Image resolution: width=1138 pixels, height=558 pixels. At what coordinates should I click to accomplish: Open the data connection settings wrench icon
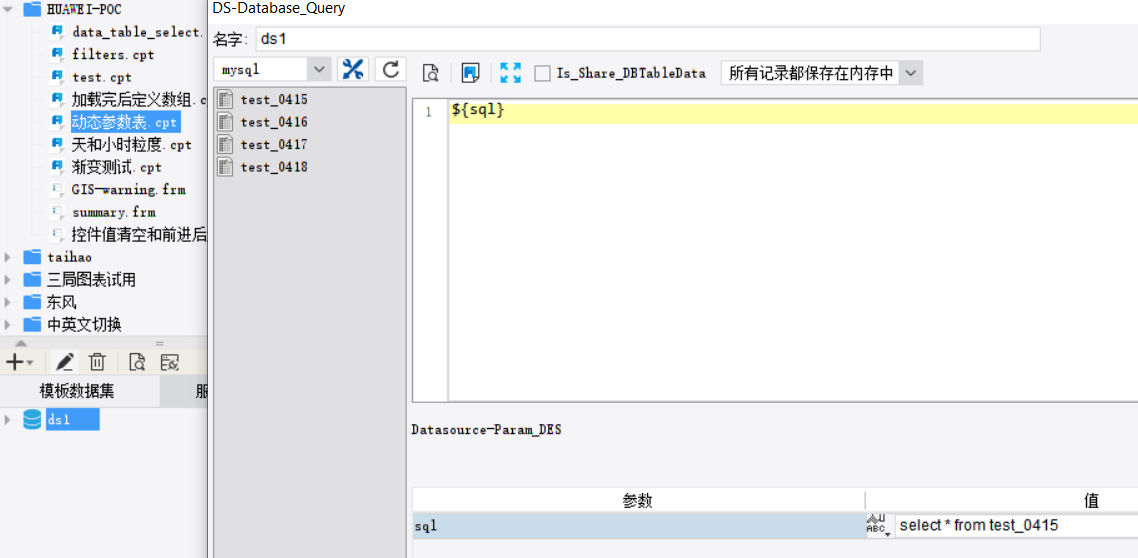[x=353, y=70]
